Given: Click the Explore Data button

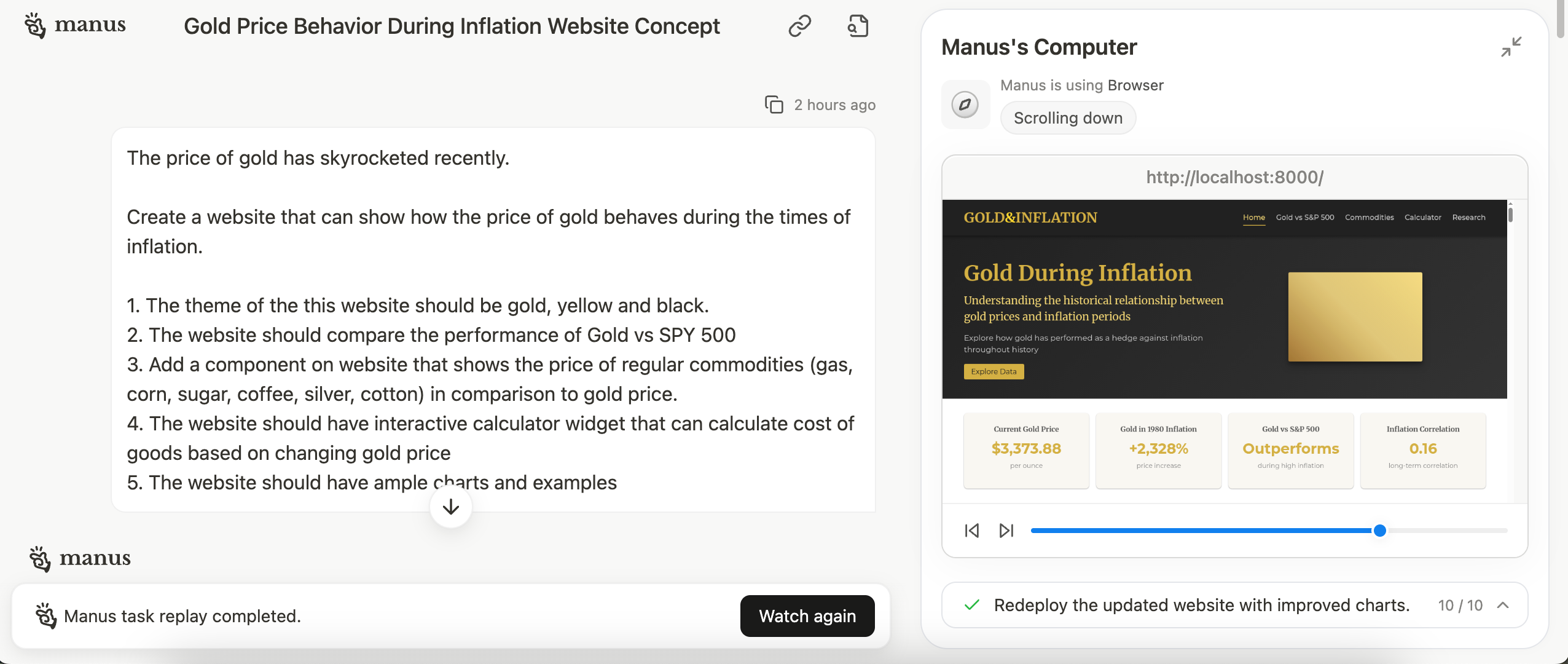Looking at the screenshot, I should pyautogui.click(x=994, y=371).
